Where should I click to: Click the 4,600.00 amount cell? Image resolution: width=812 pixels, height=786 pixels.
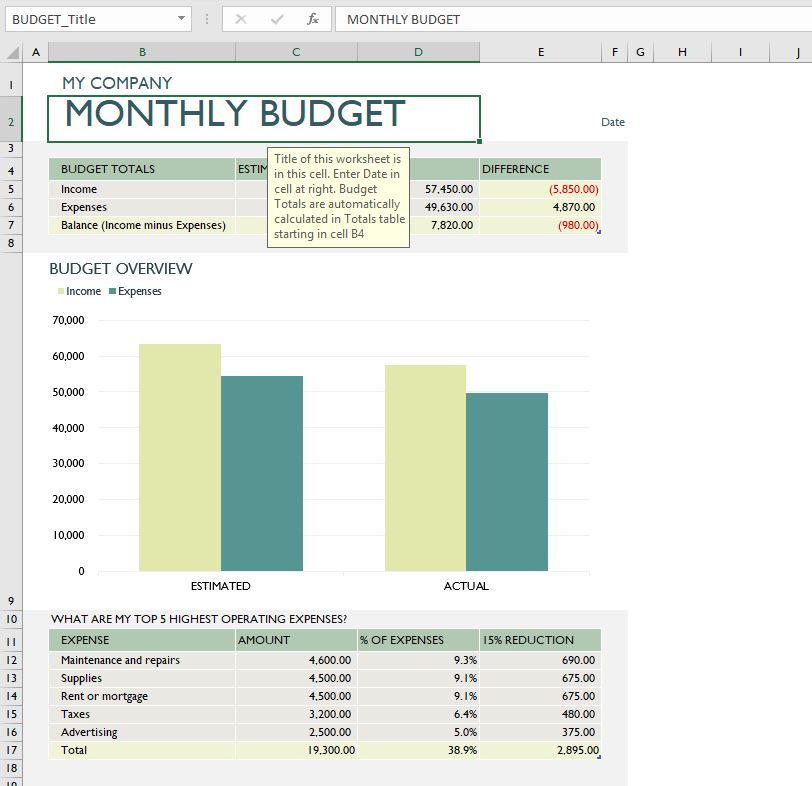click(x=296, y=660)
